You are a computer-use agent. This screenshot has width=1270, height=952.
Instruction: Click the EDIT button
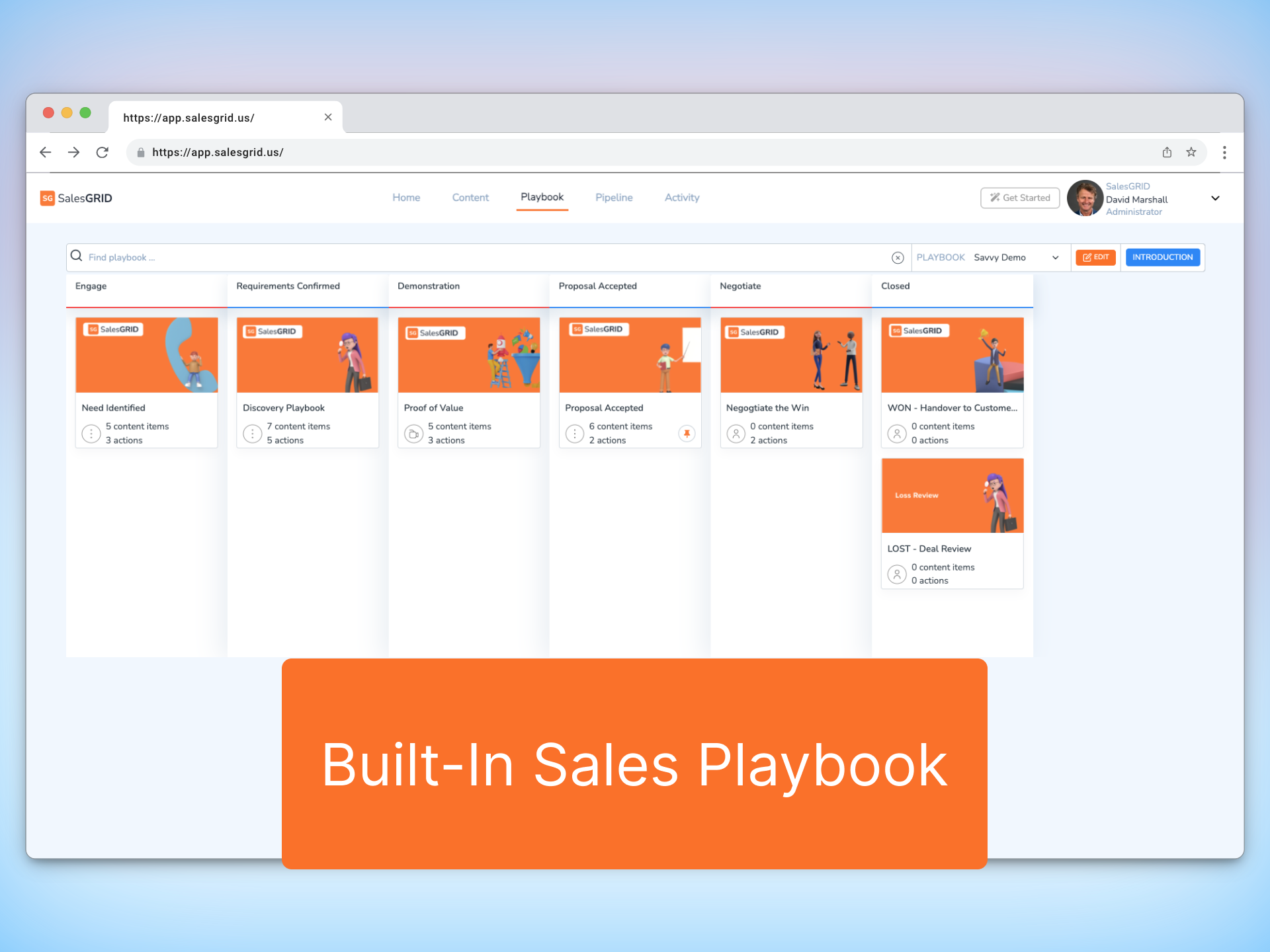pos(1095,257)
